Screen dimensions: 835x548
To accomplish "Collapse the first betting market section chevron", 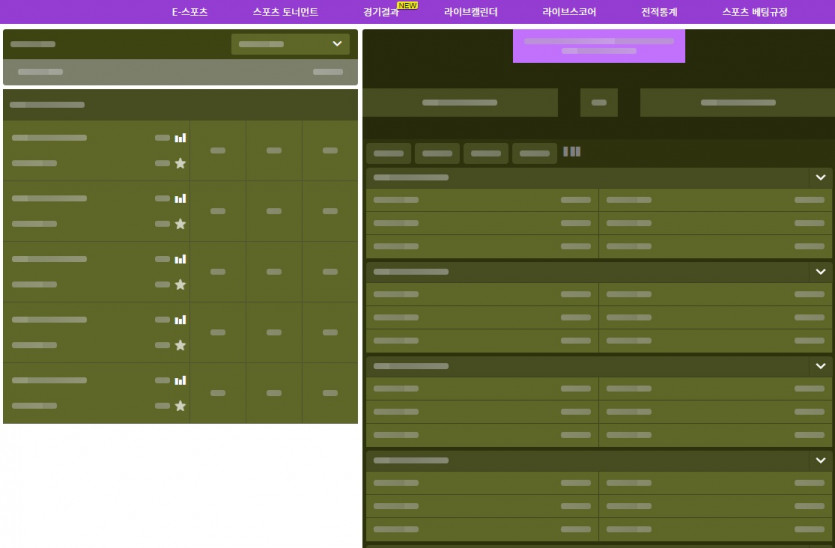I will pos(821,177).
